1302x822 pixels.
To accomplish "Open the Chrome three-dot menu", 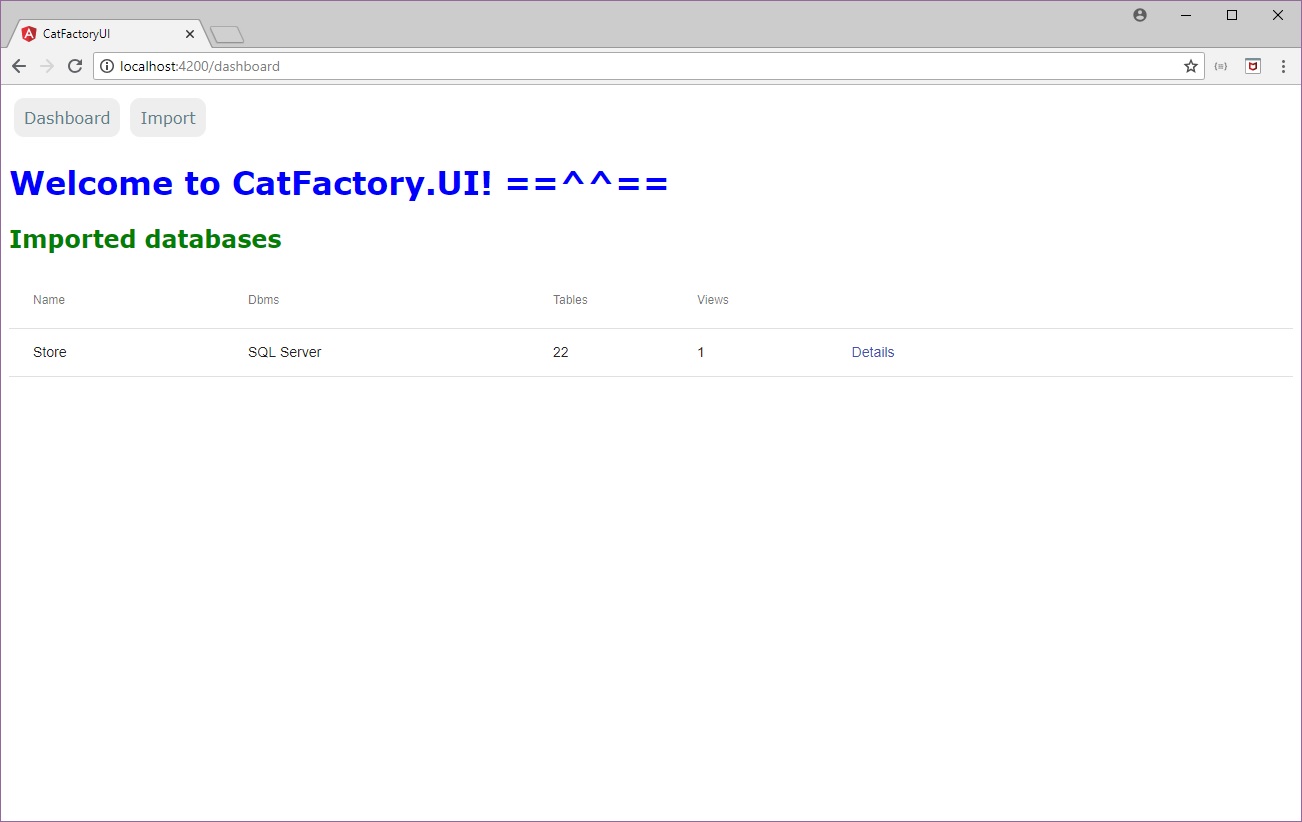I will coord(1283,66).
